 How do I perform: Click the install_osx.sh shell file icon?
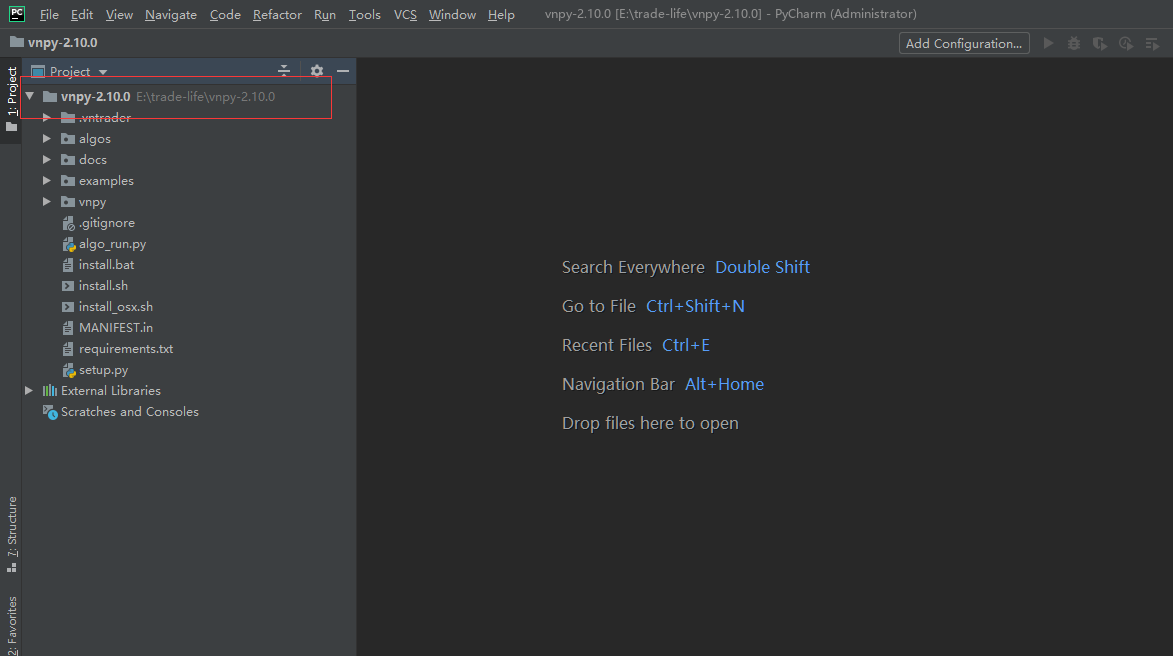[x=68, y=307]
